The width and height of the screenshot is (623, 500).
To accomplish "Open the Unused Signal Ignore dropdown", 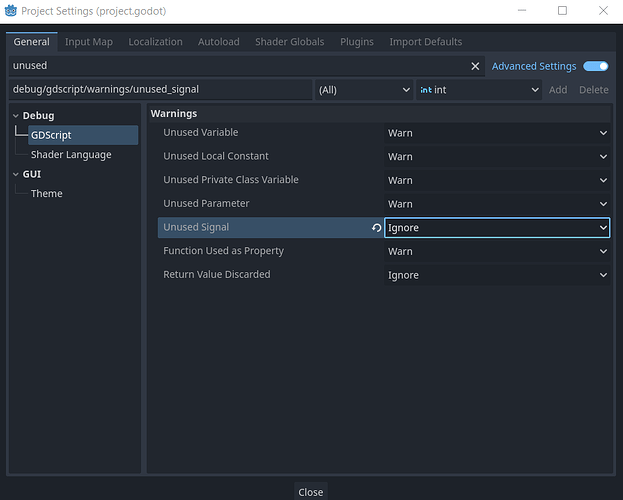I will pyautogui.click(x=497, y=228).
